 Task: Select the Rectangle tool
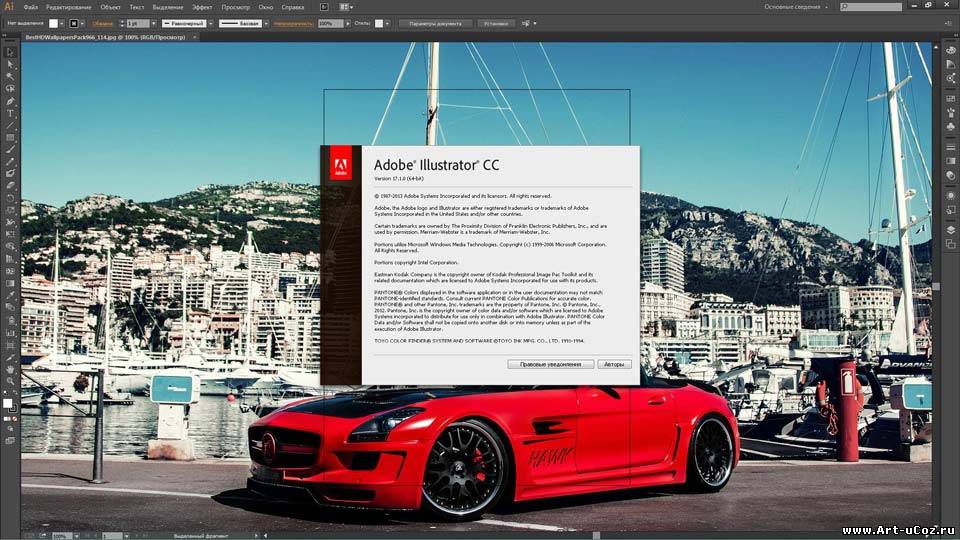click(10, 138)
